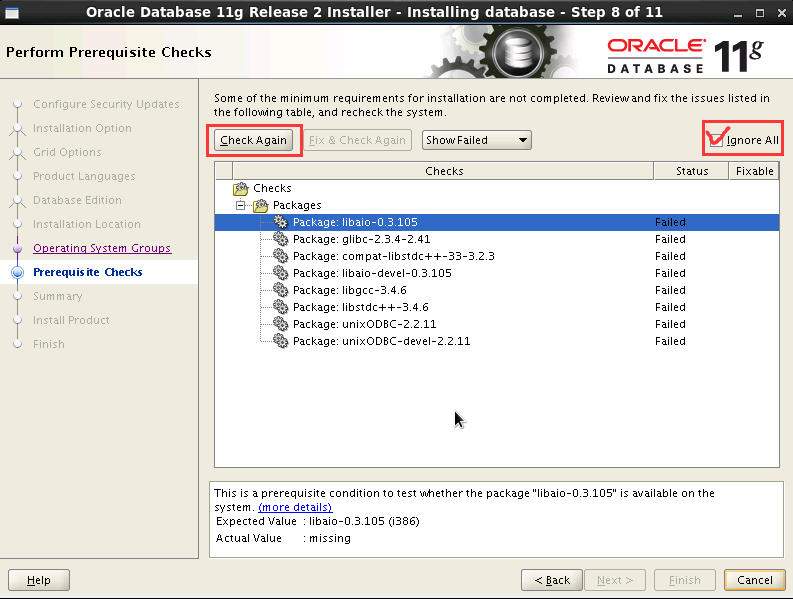Maximize the installer window
Image resolution: width=793 pixels, height=599 pixels.
pyautogui.click(x=760, y=13)
